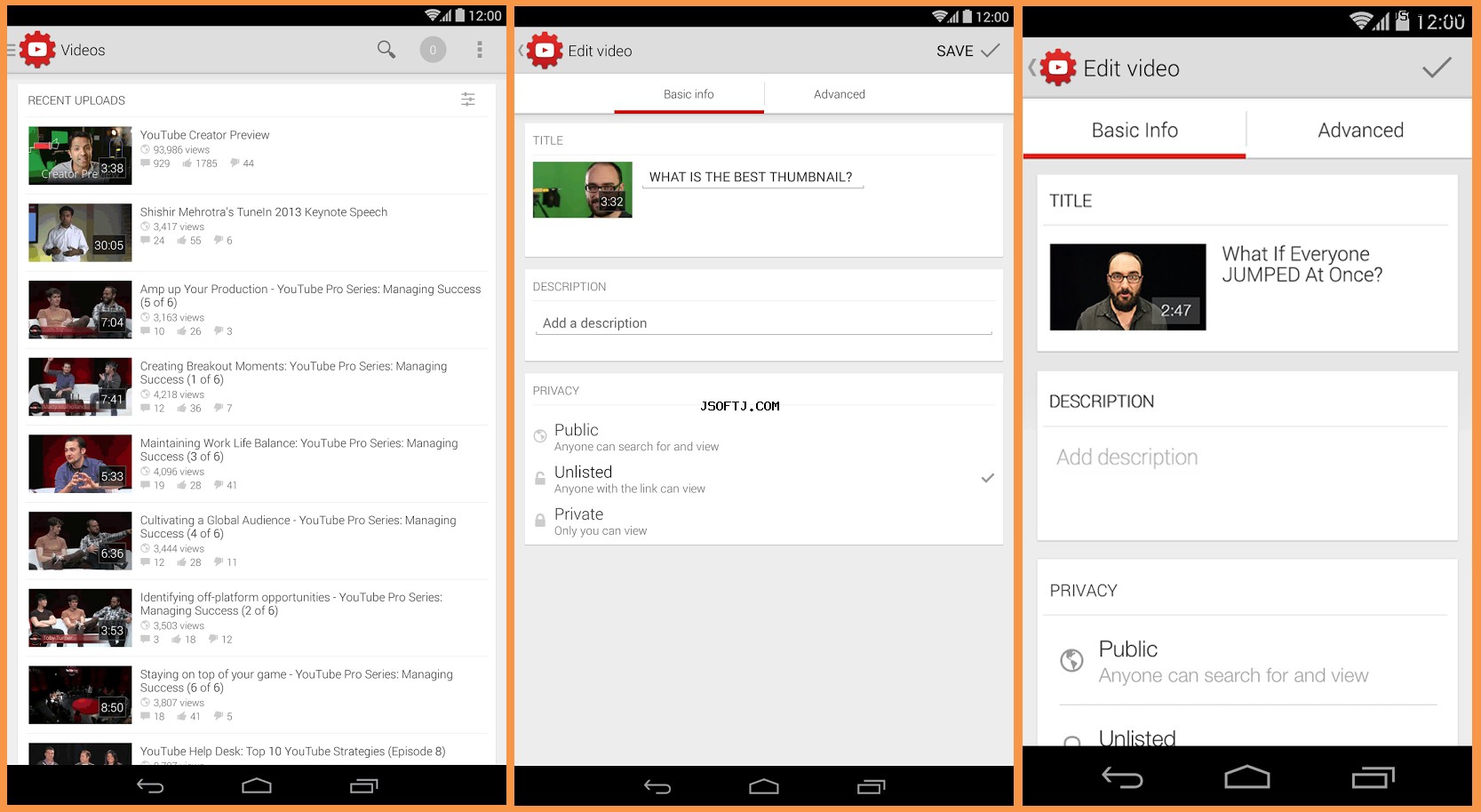The image size is (1481, 812).
Task: Tap the YouTube Creator logo in Videos header
Action: (37, 50)
